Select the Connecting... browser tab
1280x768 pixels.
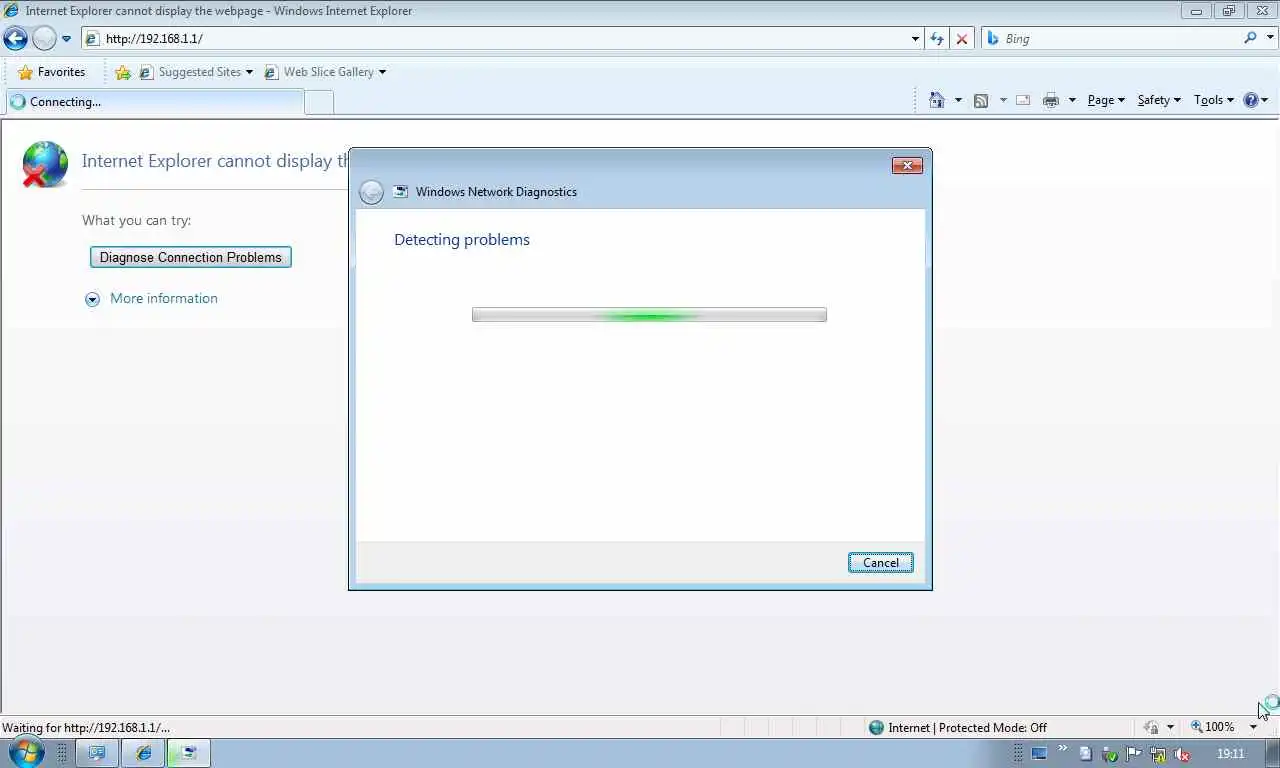coord(154,102)
